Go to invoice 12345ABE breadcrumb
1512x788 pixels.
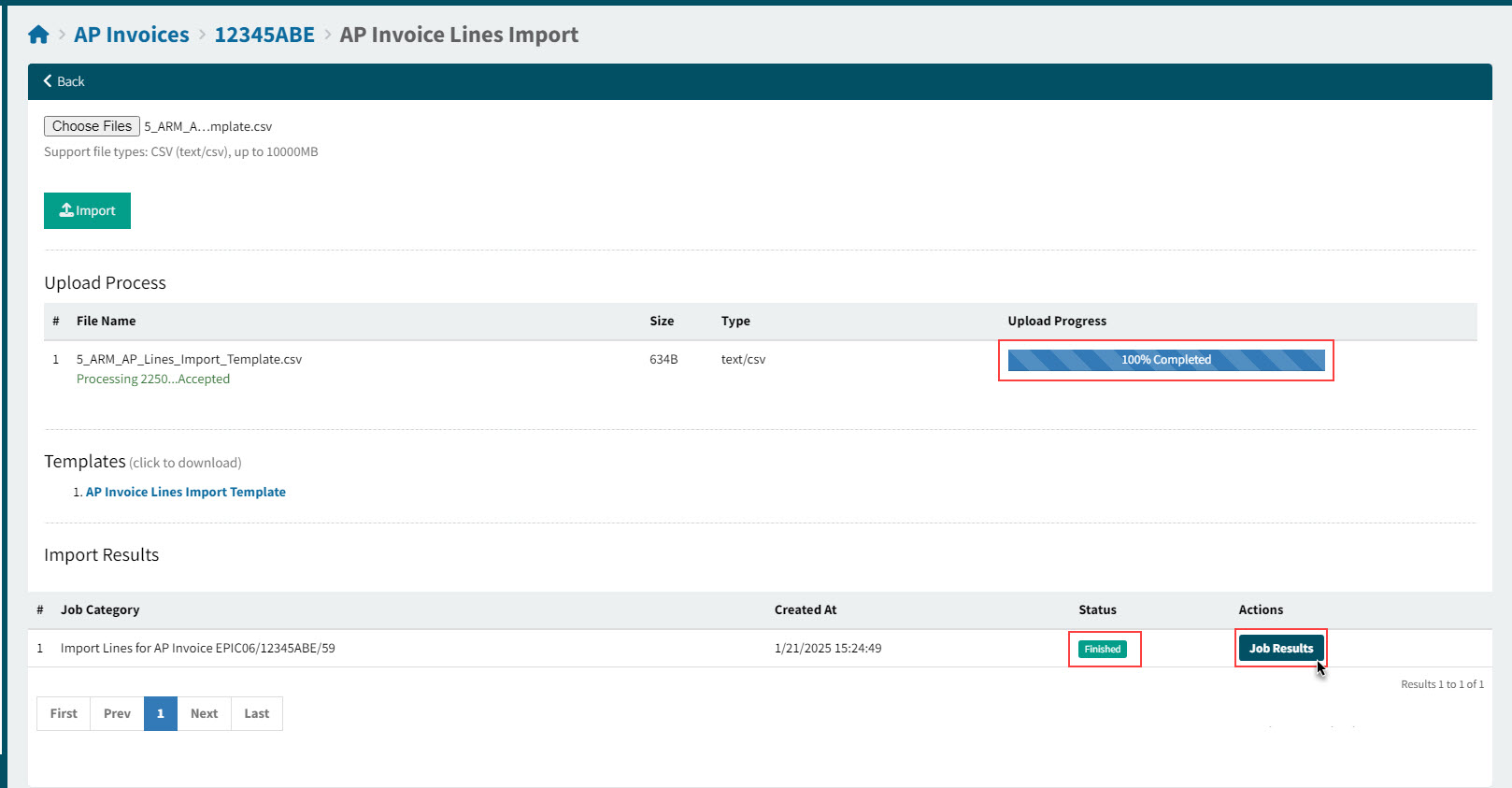(x=264, y=35)
